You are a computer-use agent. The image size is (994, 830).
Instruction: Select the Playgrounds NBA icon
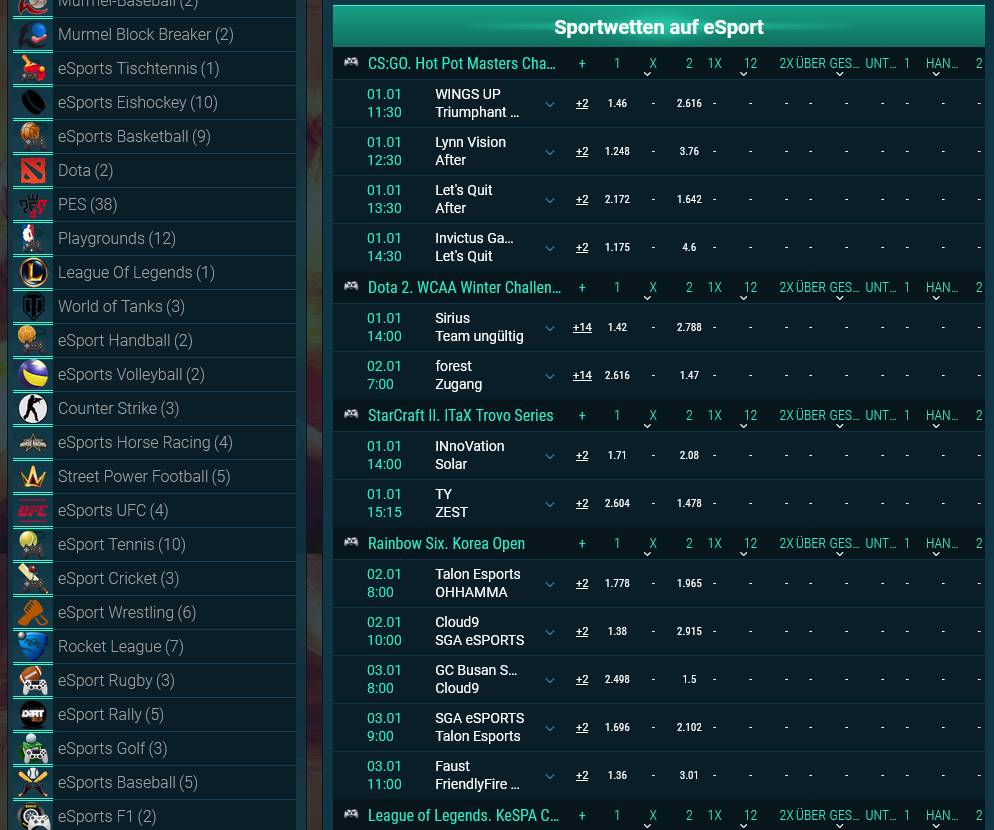[33, 238]
